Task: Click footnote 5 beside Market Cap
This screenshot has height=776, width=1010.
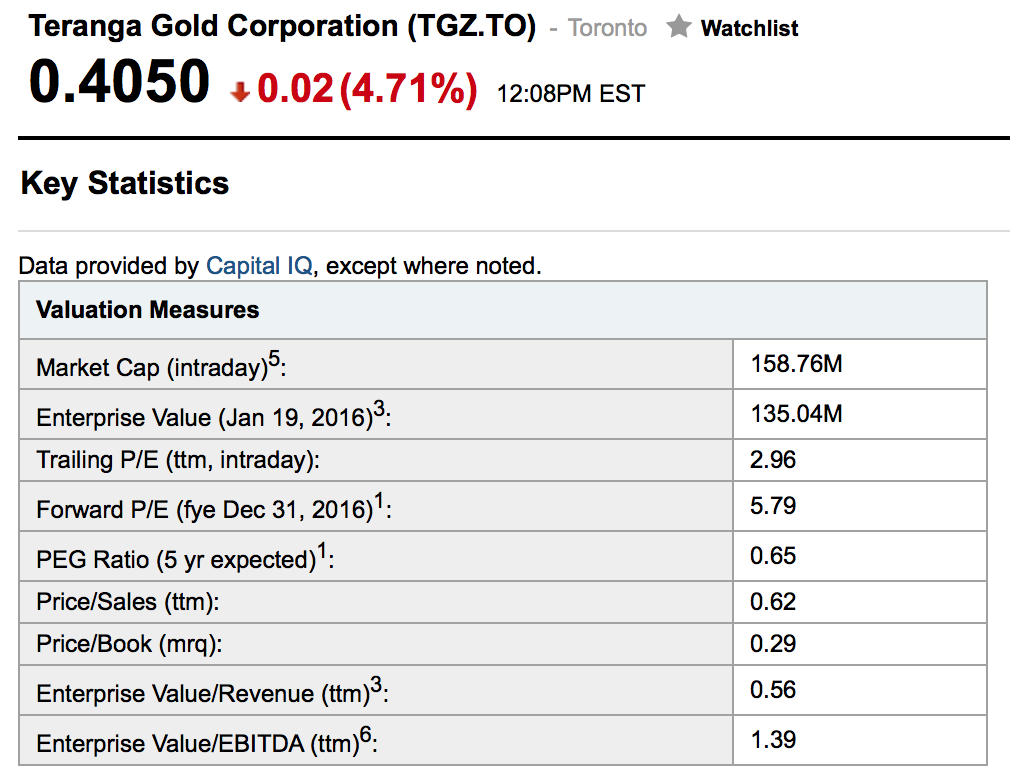Action: (x=273, y=360)
